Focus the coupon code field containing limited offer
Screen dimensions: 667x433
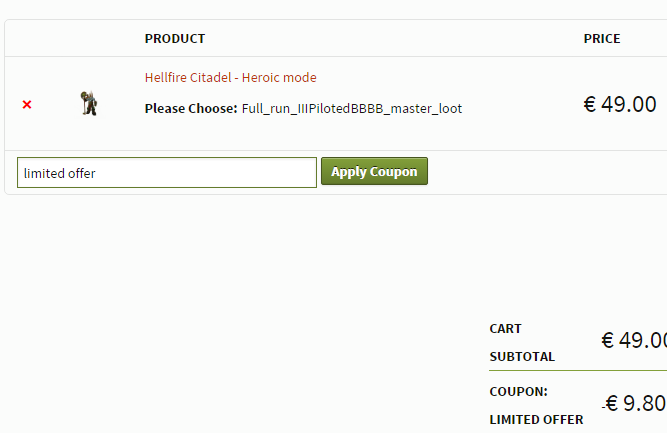tap(167, 173)
